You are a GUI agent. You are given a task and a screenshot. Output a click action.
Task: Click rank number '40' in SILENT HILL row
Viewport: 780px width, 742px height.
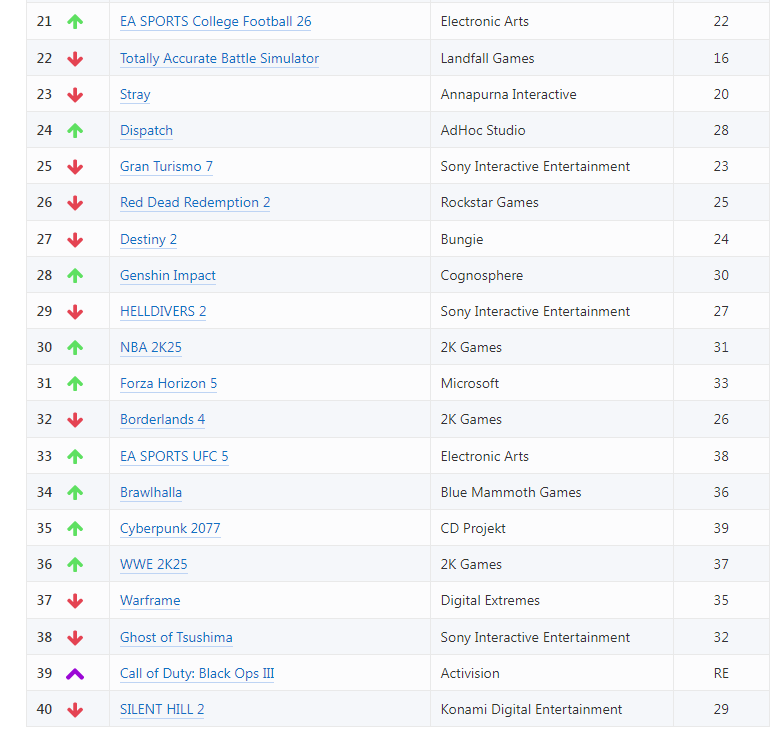44,709
